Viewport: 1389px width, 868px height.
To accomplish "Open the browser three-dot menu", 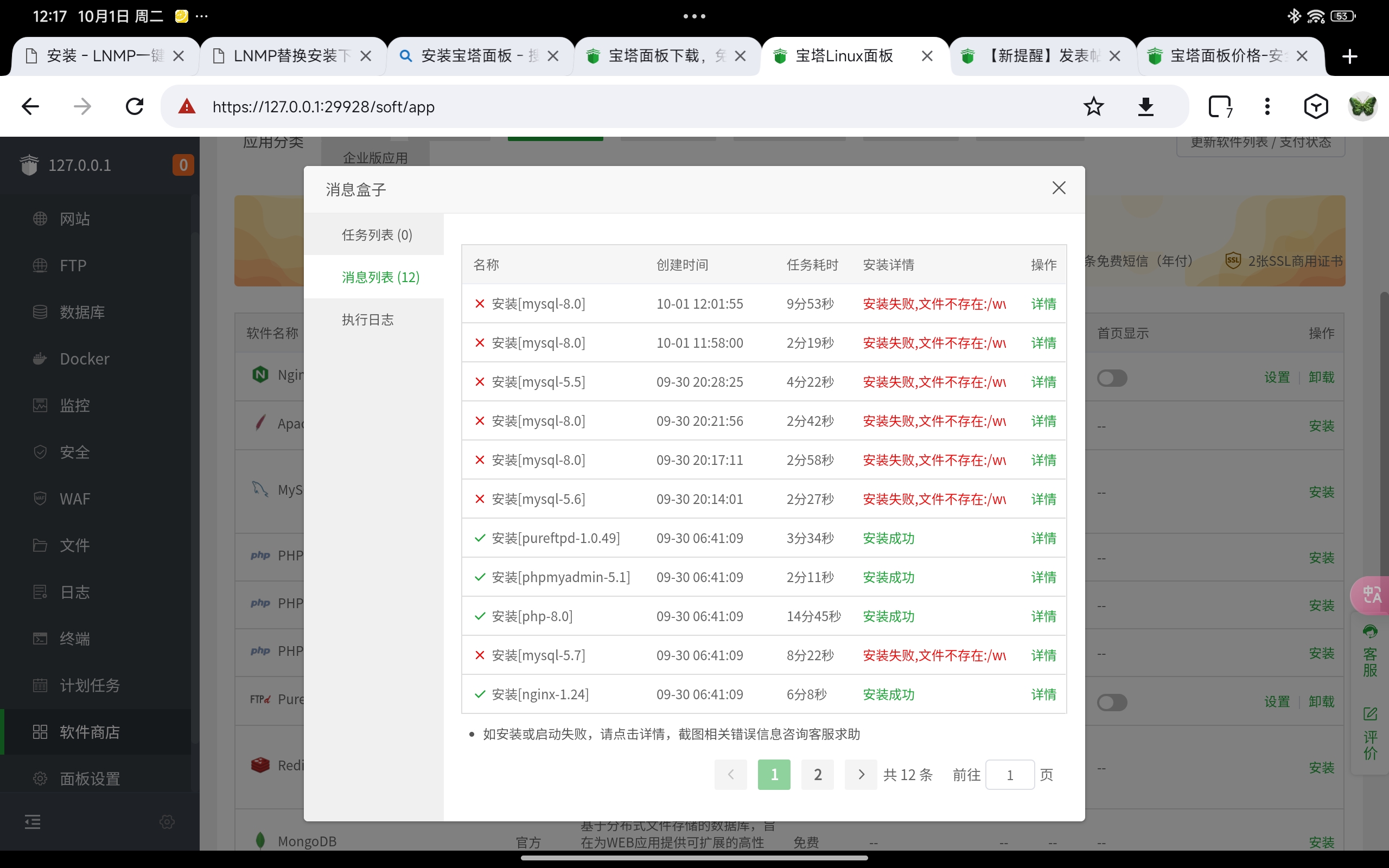I will (1267, 106).
